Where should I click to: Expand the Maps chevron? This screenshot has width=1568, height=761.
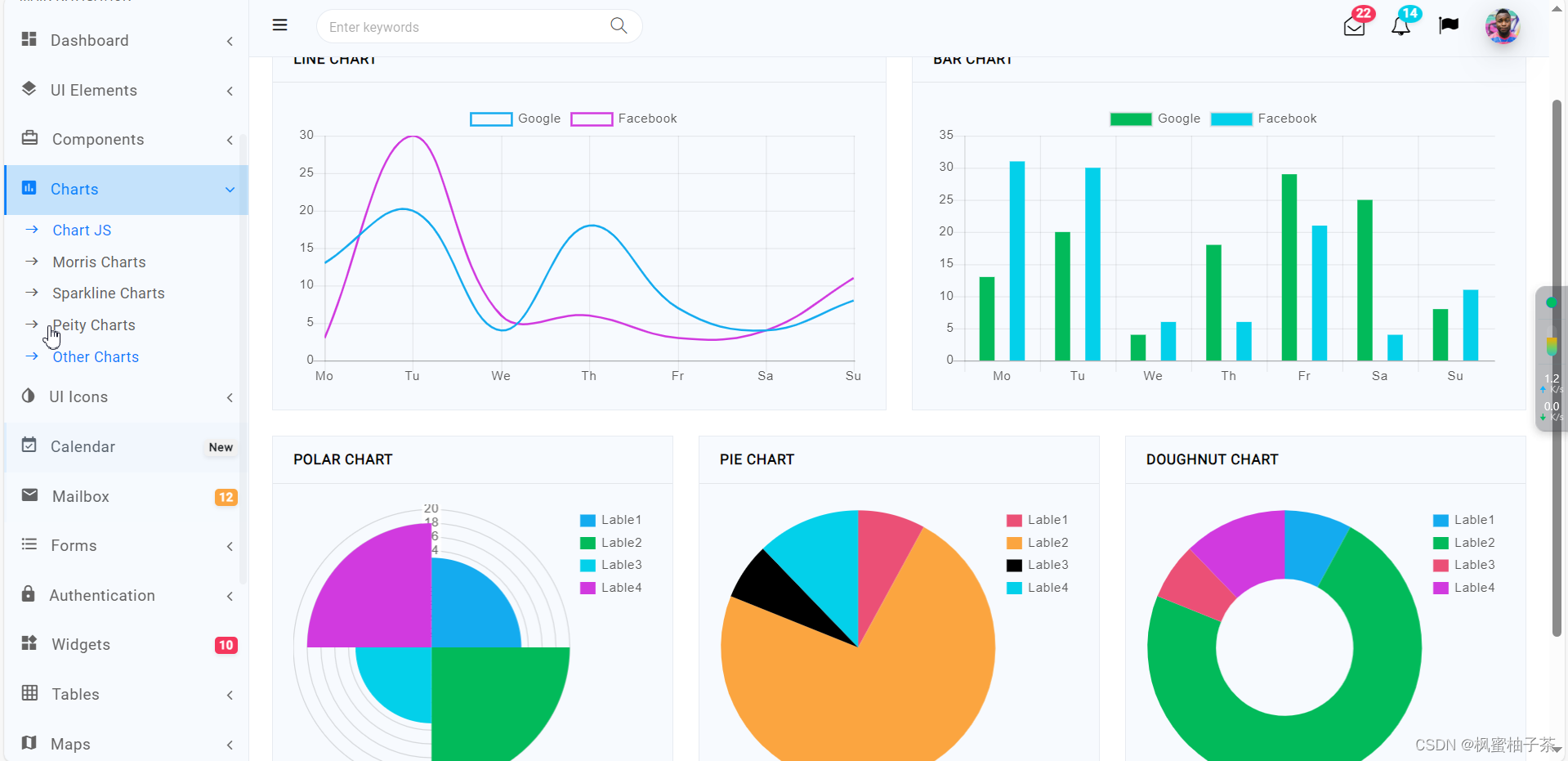point(230,745)
